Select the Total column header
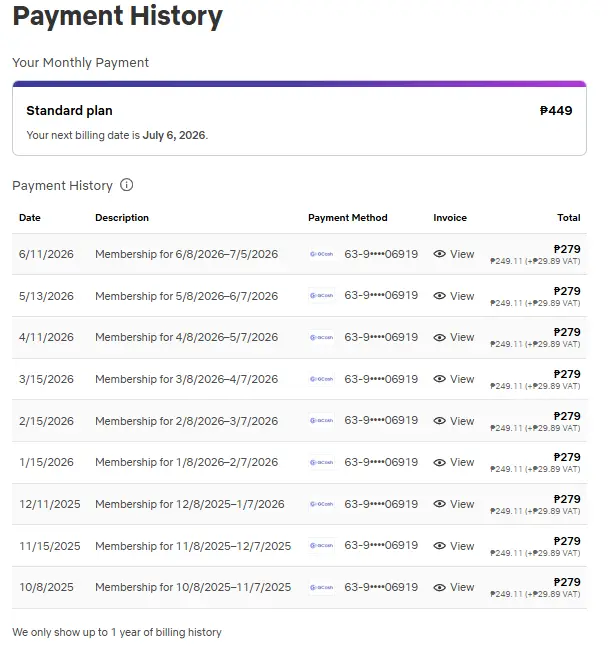The image size is (608, 663). pyautogui.click(x=569, y=218)
